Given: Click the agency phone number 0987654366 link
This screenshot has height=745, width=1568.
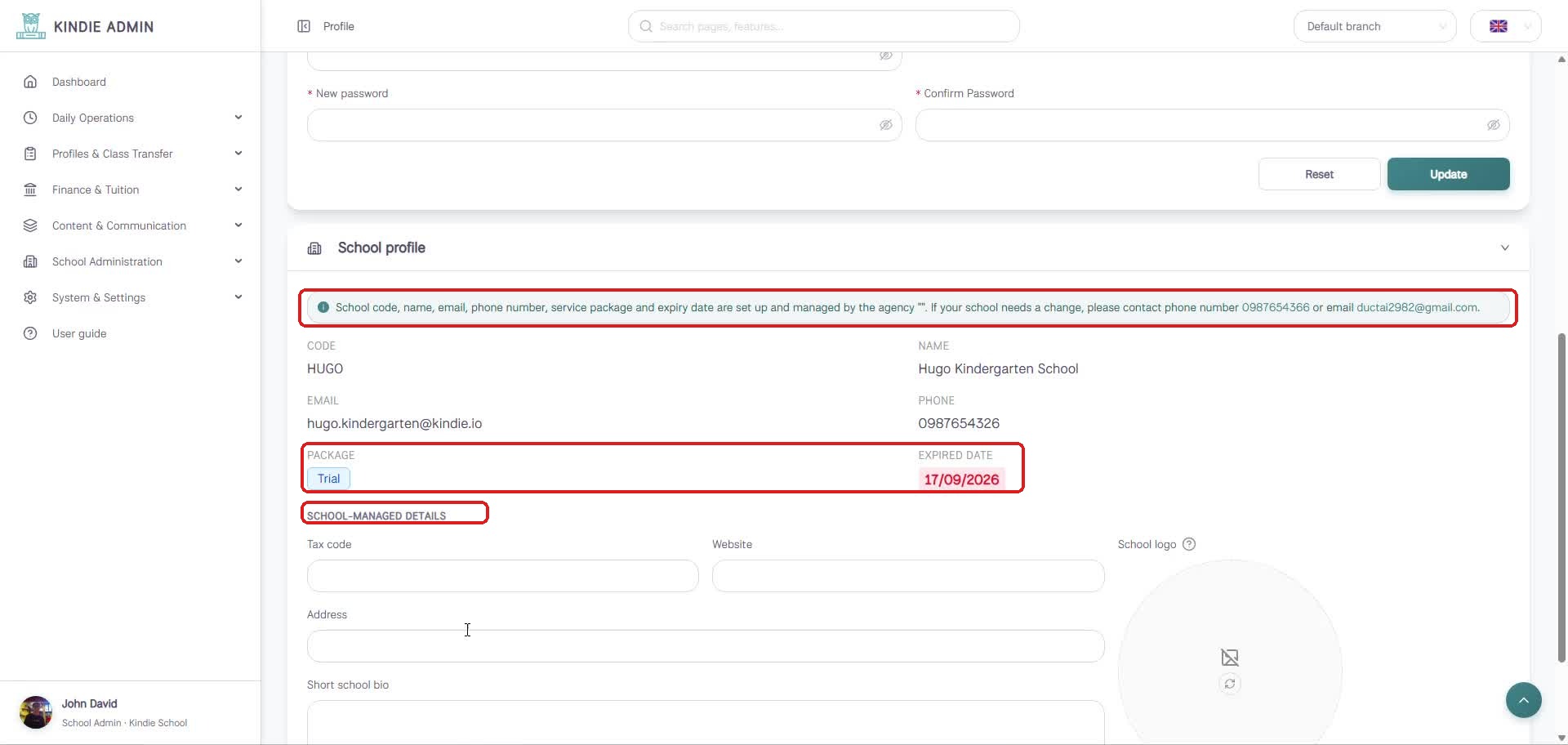Looking at the screenshot, I should point(1275,308).
